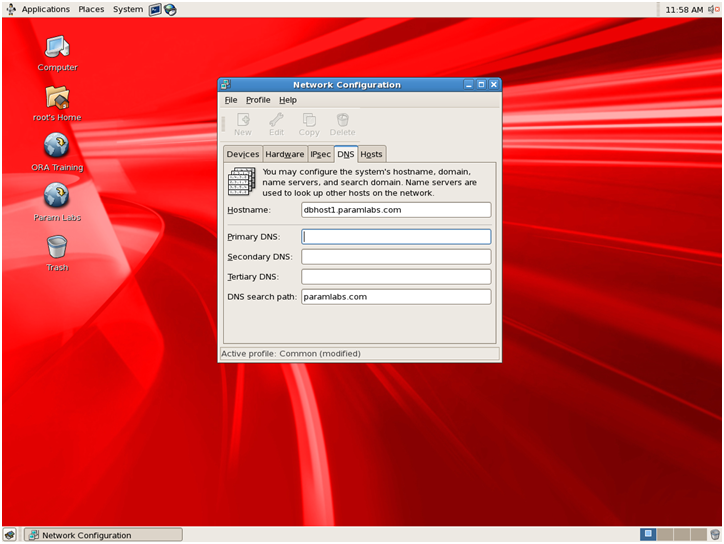
Task: Click the Active profile status bar text
Action: pyautogui.click(x=291, y=354)
